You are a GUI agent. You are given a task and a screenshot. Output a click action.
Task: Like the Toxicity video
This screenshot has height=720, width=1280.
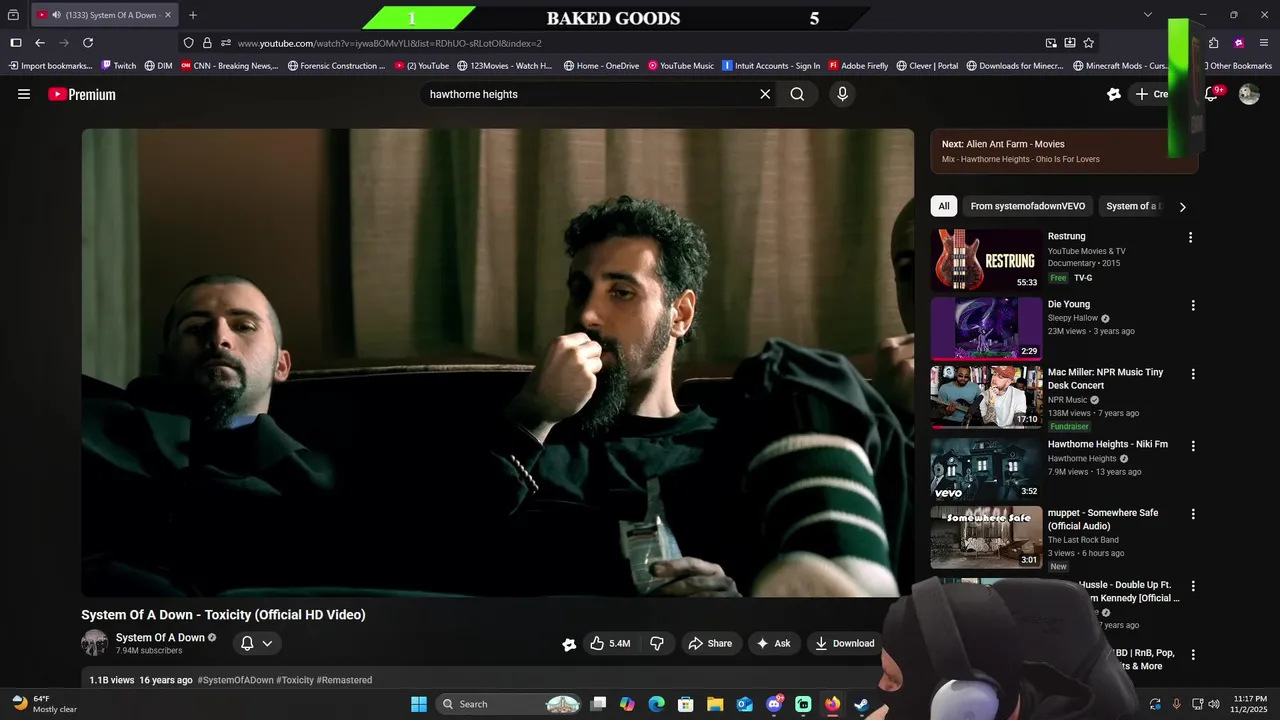[x=610, y=643]
